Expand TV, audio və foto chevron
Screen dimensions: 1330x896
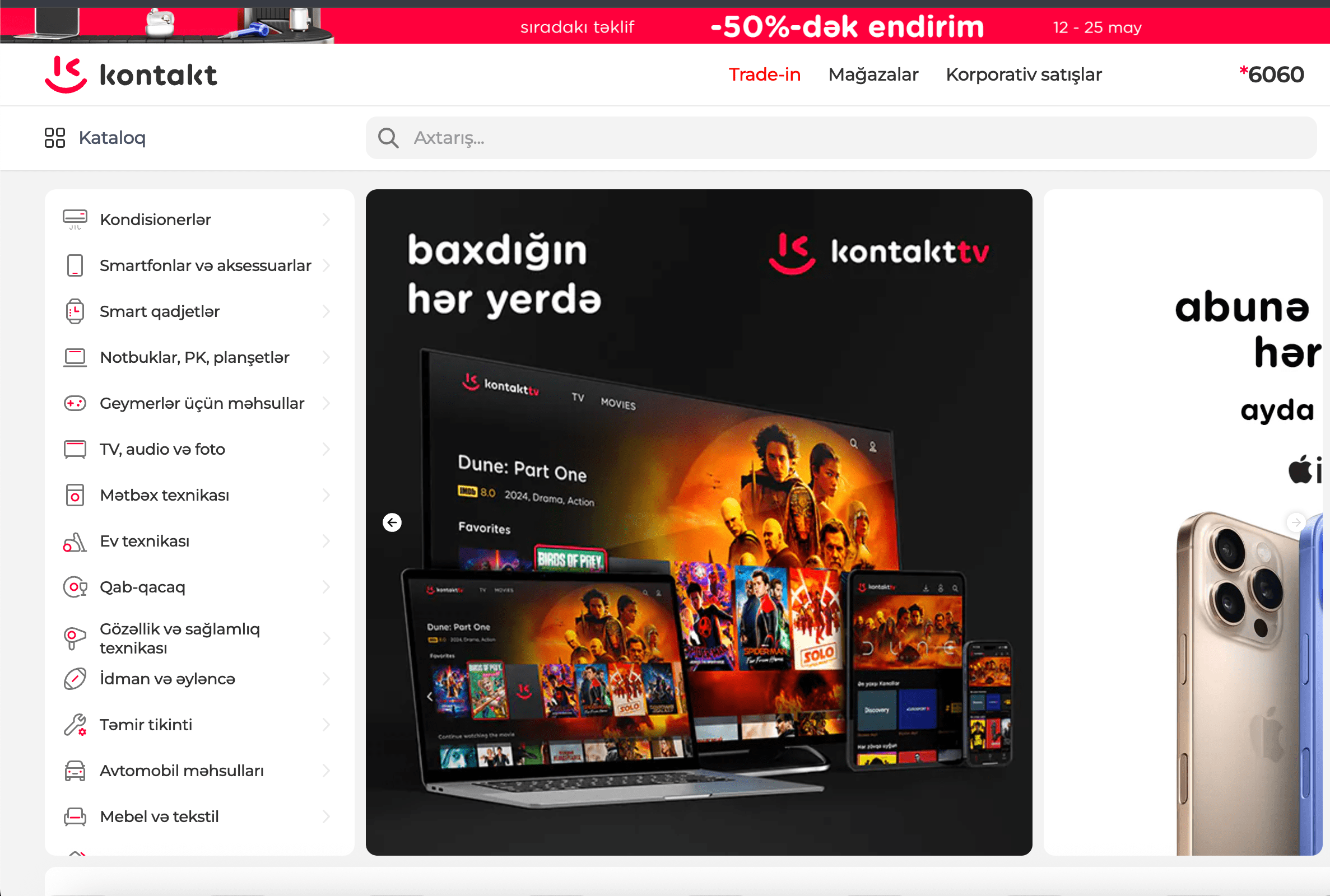(327, 449)
